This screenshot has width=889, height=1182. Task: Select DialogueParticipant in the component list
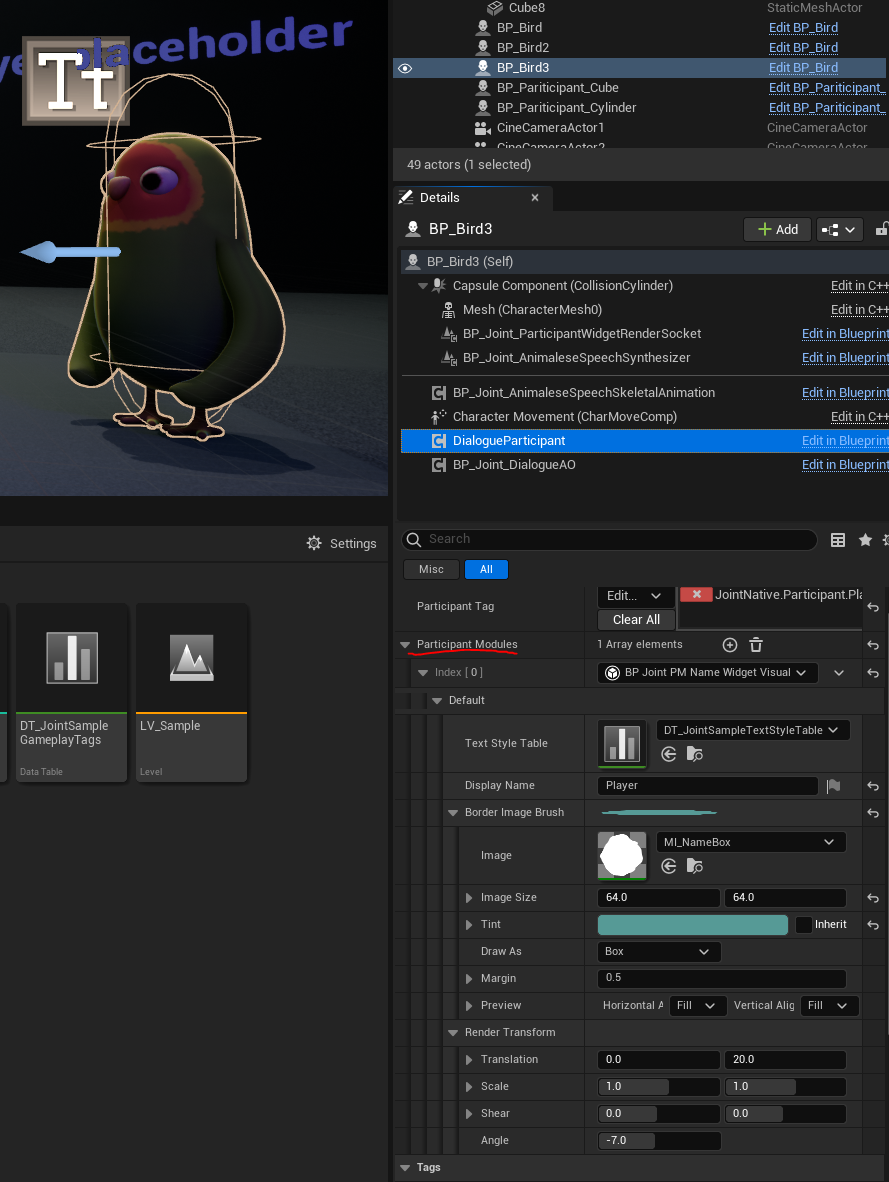[509, 441]
